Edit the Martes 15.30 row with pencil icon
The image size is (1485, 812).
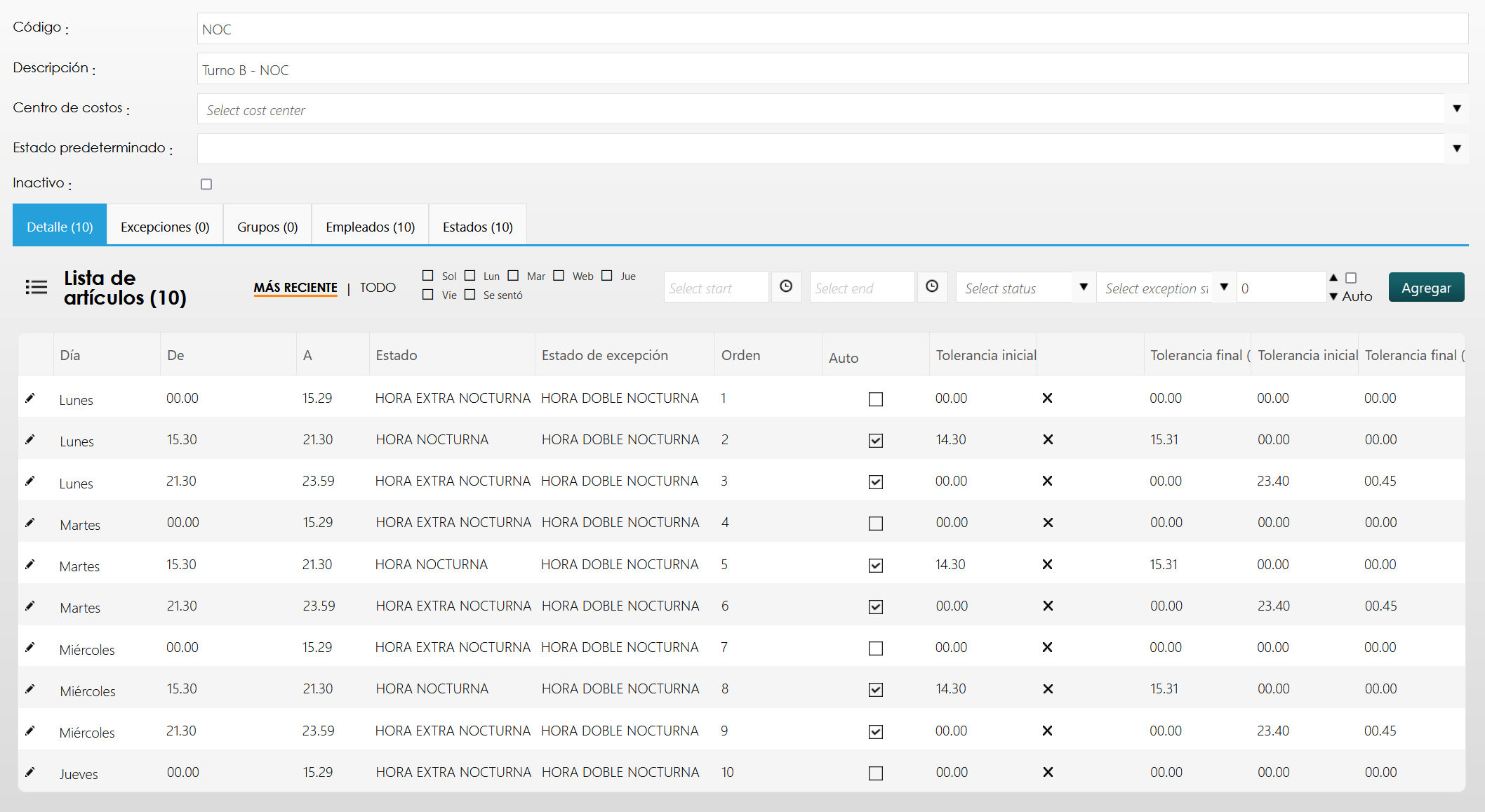coord(29,564)
